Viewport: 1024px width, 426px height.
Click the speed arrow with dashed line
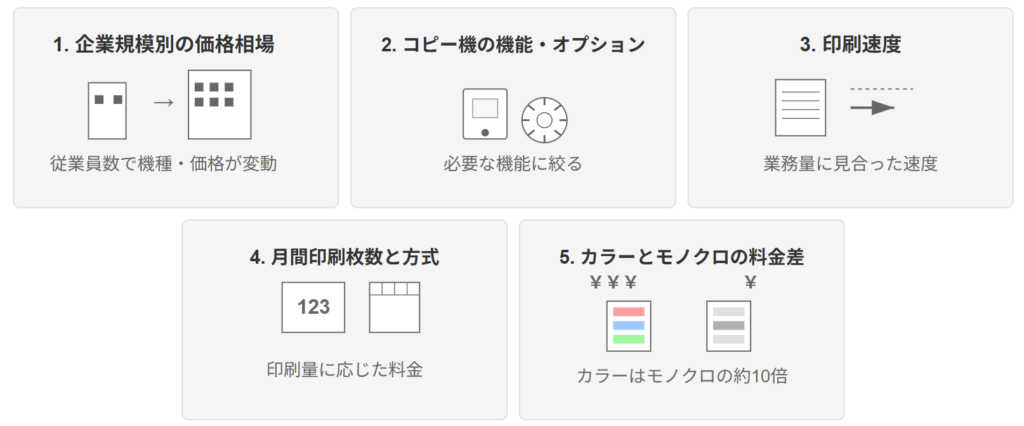pyautogui.click(x=880, y=100)
